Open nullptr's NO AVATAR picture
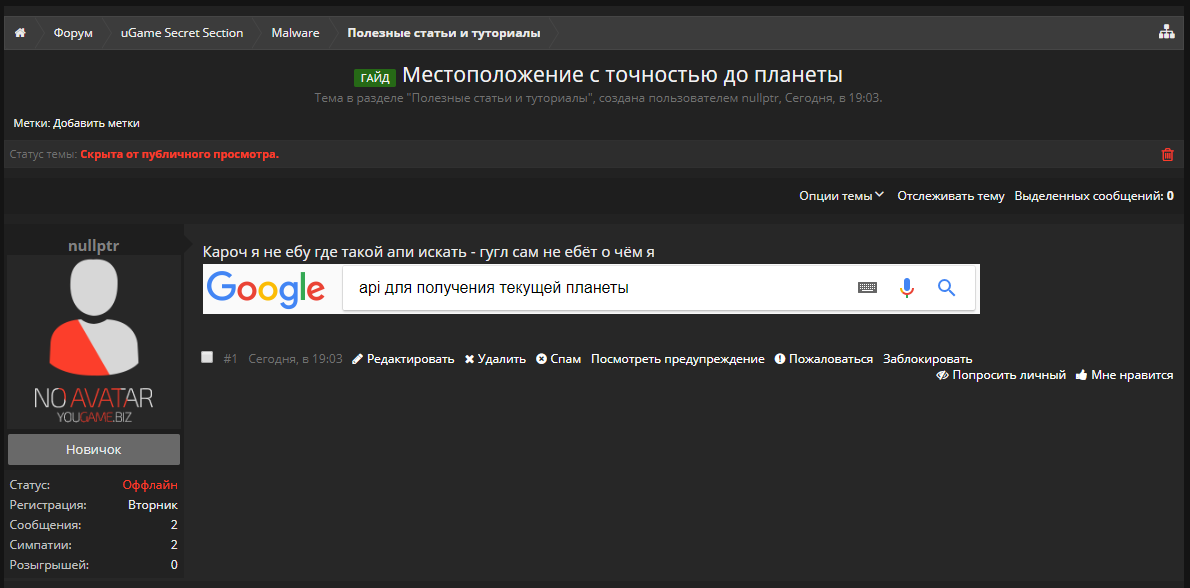Image resolution: width=1190 pixels, height=588 pixels. [94, 341]
